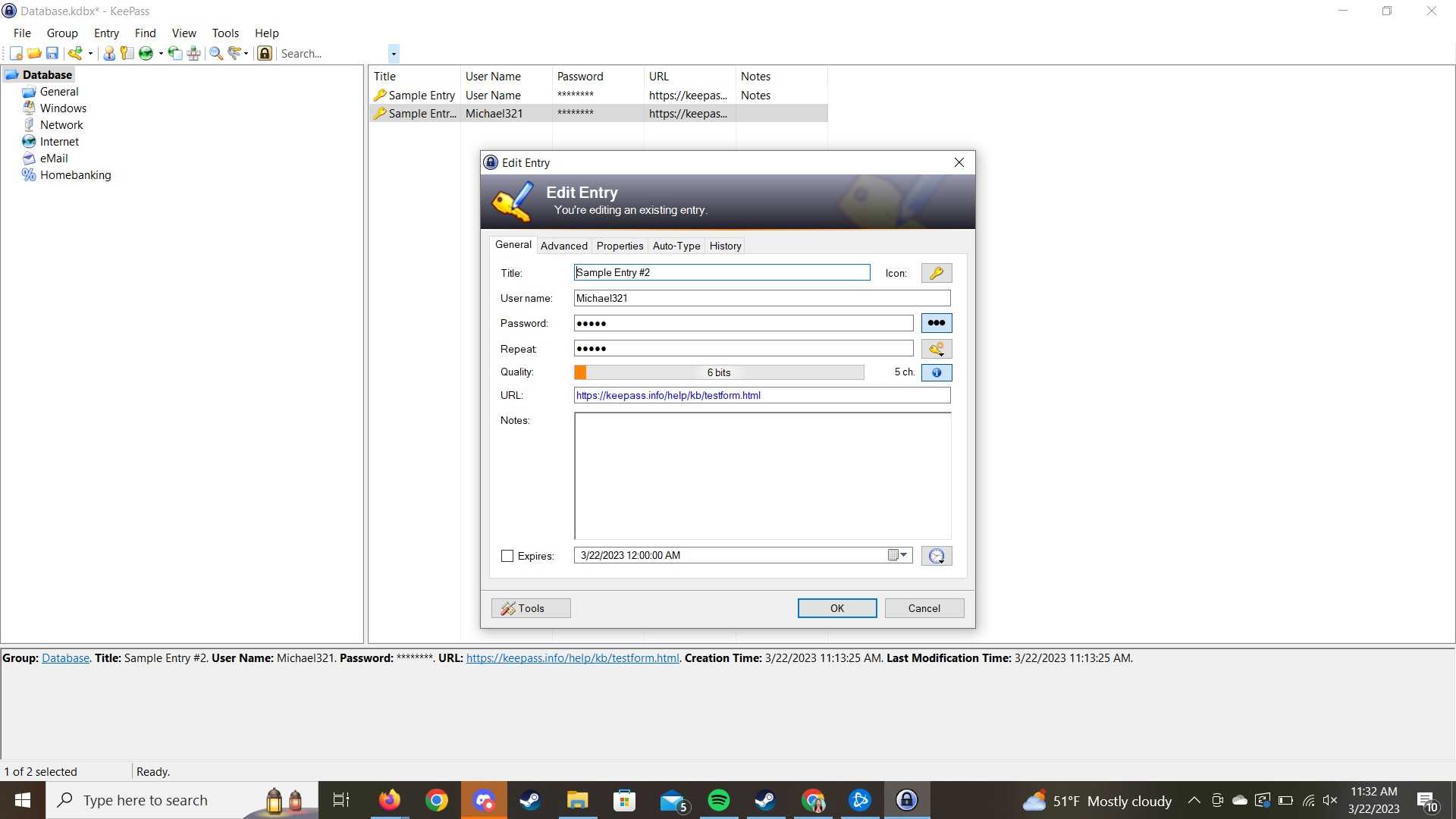This screenshot has height=819, width=1456.
Task: Switch to the History tab
Action: click(725, 246)
